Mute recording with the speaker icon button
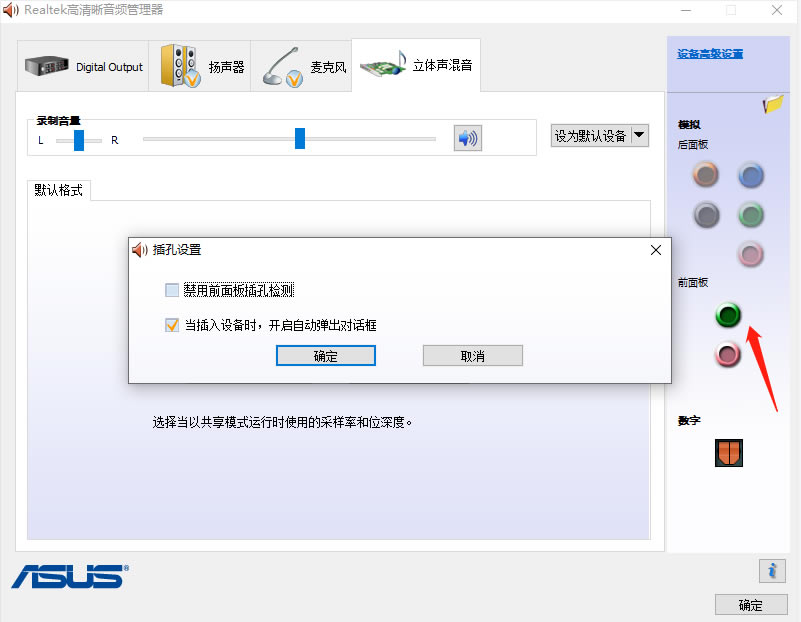The width and height of the screenshot is (801, 622). point(467,138)
